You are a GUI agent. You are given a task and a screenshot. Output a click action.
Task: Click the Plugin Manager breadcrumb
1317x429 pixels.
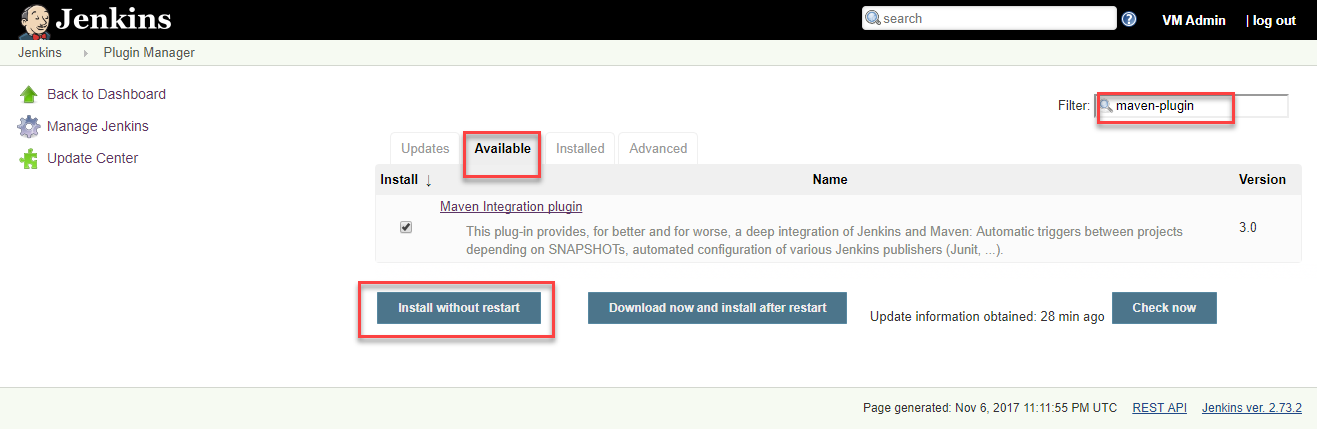click(150, 53)
